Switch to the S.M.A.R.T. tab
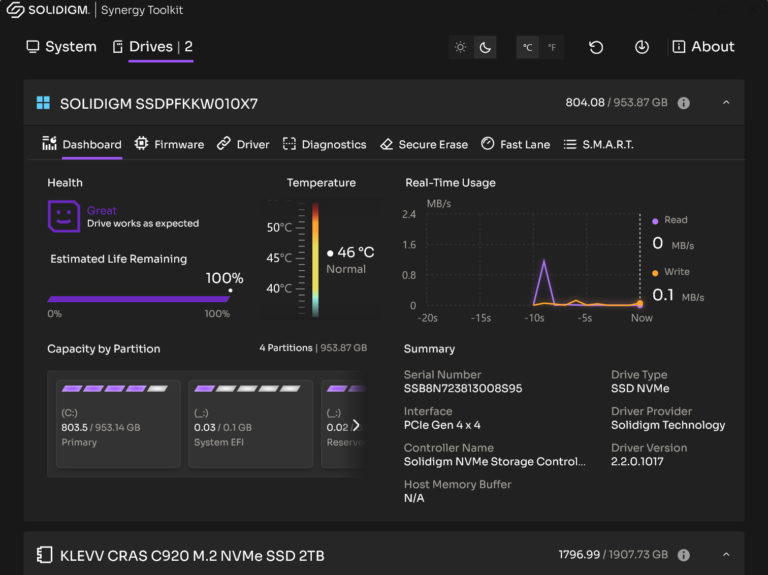768x575 pixels. click(x=598, y=144)
